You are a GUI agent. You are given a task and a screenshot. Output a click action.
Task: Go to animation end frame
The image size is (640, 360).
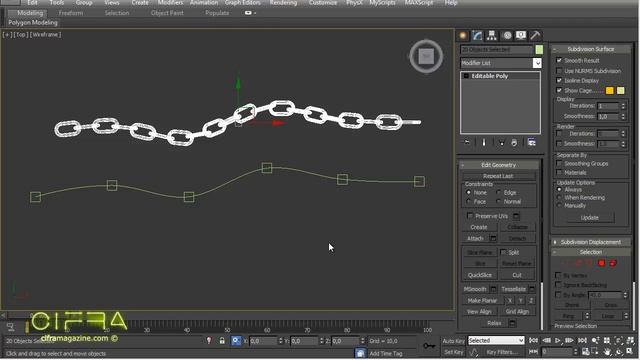(582, 340)
